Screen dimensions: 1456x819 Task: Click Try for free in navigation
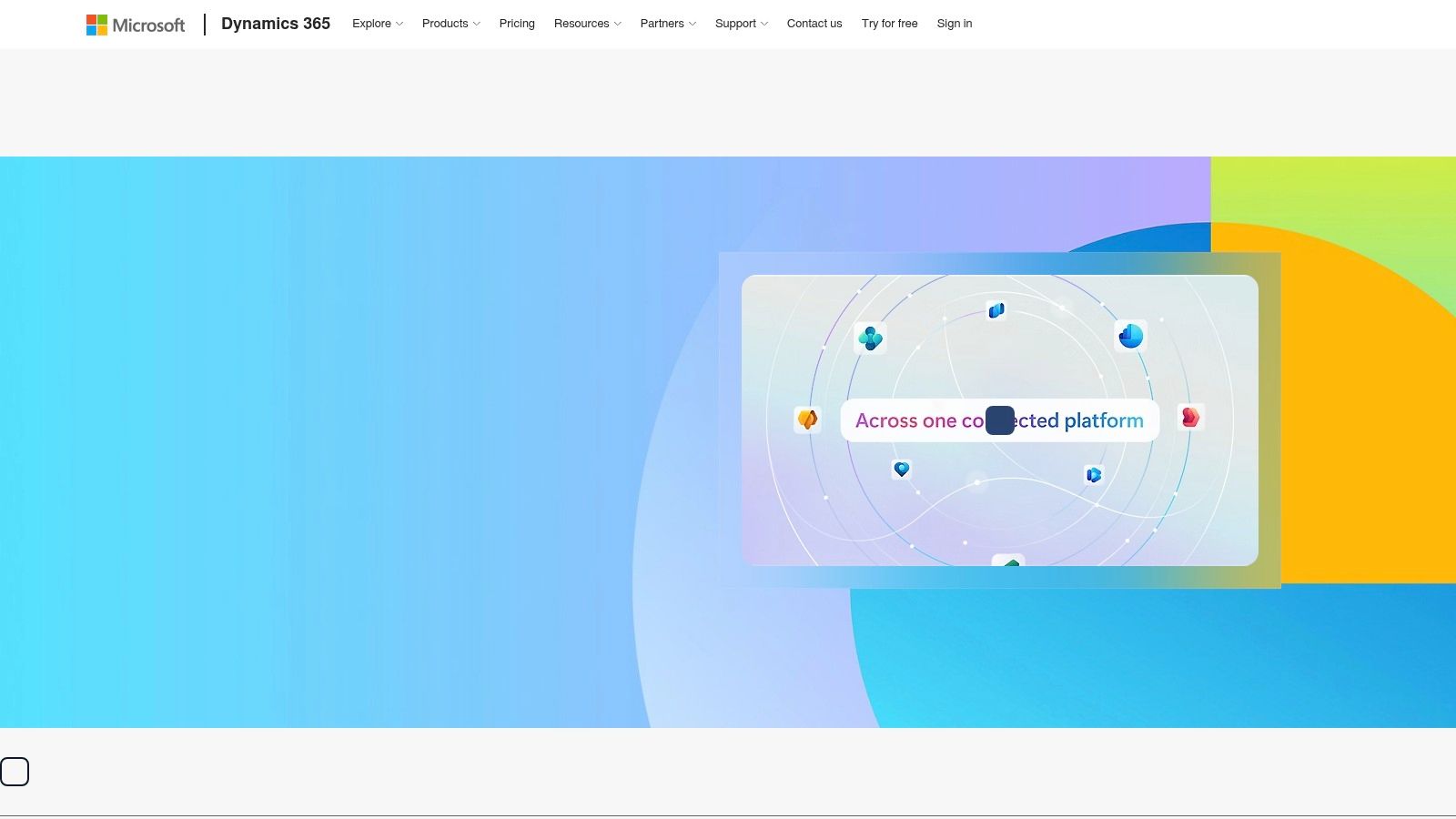890,24
